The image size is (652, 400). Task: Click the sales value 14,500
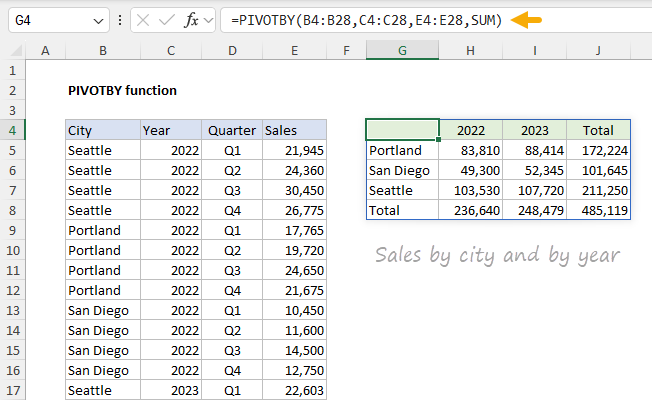294,350
